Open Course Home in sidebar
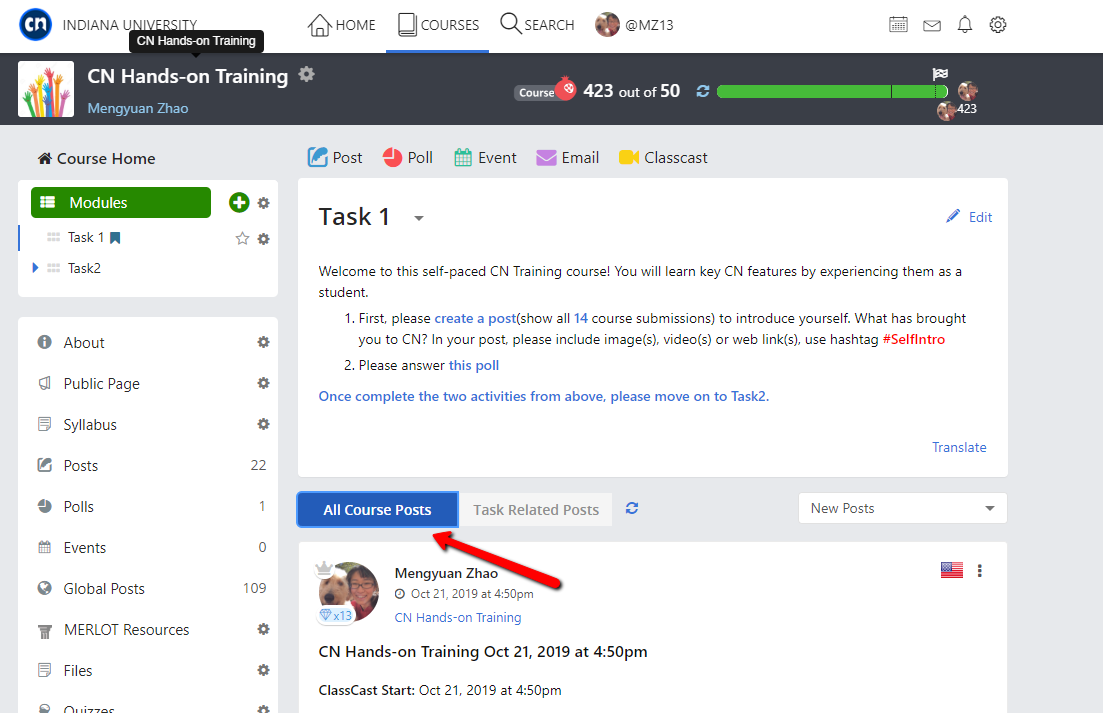This screenshot has height=713, width=1103. point(97,159)
